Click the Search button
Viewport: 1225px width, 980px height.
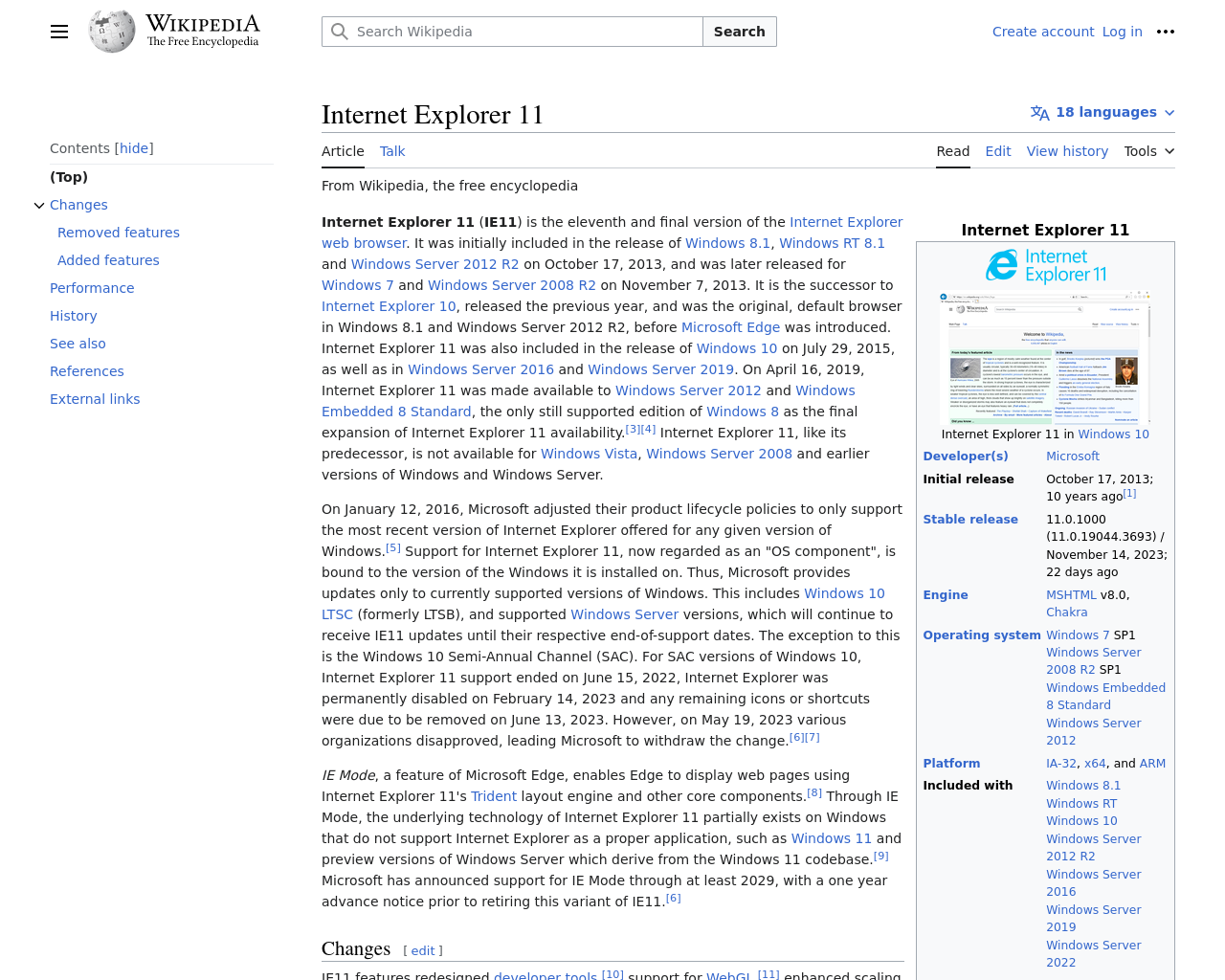click(x=739, y=32)
